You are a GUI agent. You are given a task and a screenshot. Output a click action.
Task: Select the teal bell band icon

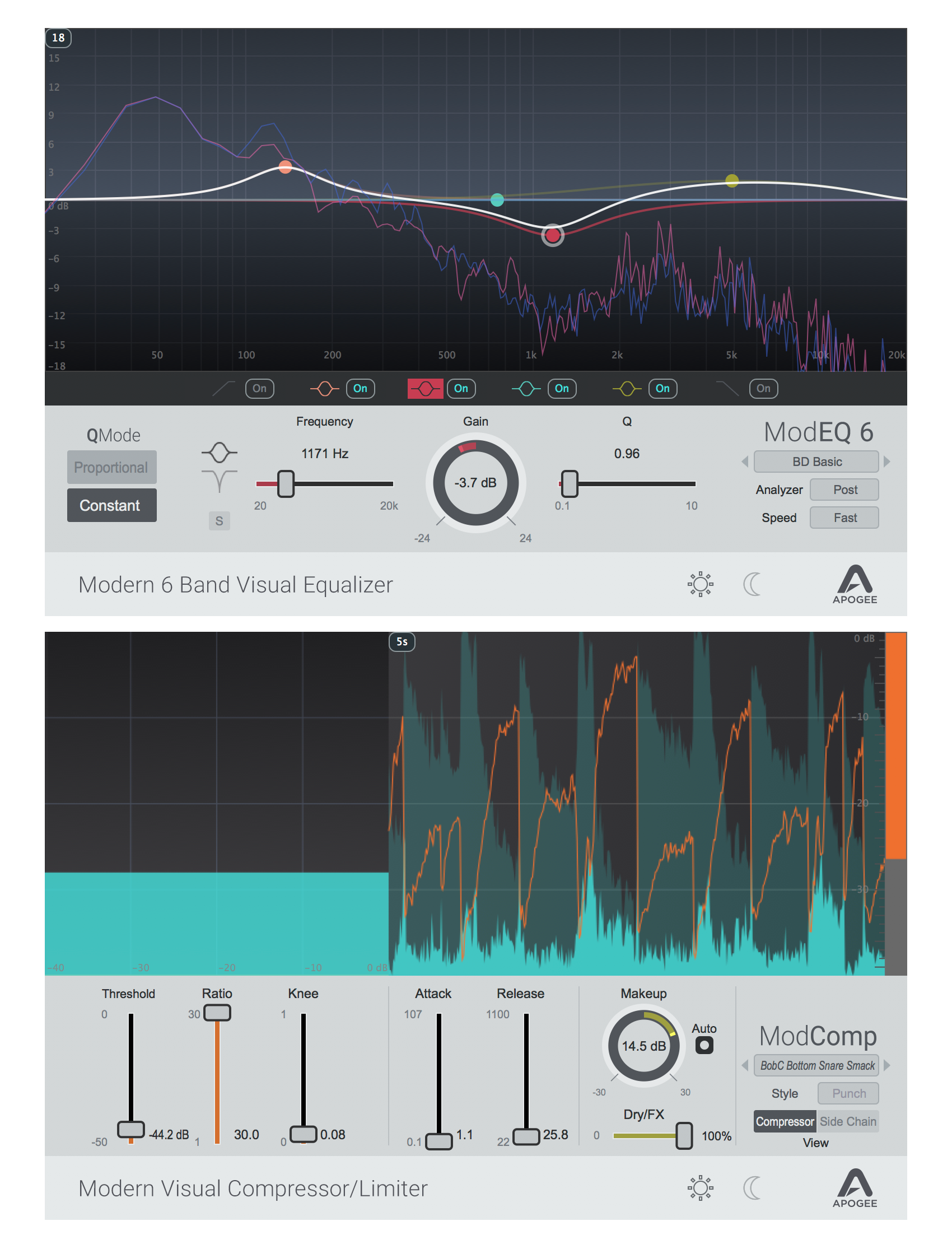(x=526, y=389)
